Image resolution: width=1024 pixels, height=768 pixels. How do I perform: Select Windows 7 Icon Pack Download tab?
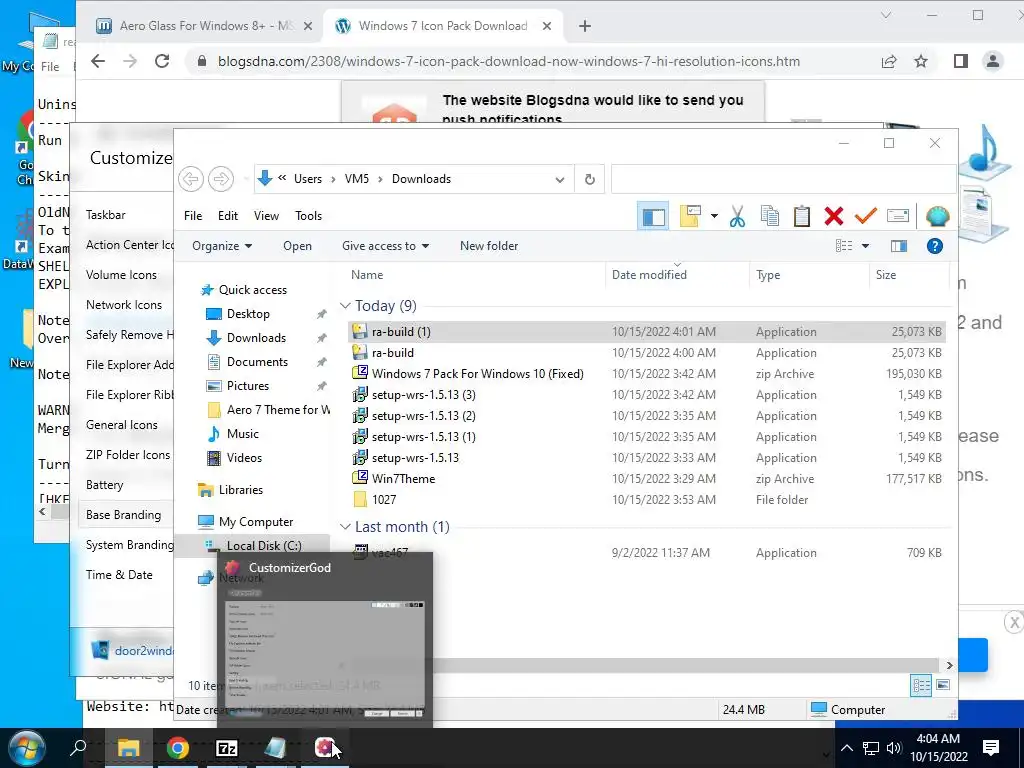point(441,26)
